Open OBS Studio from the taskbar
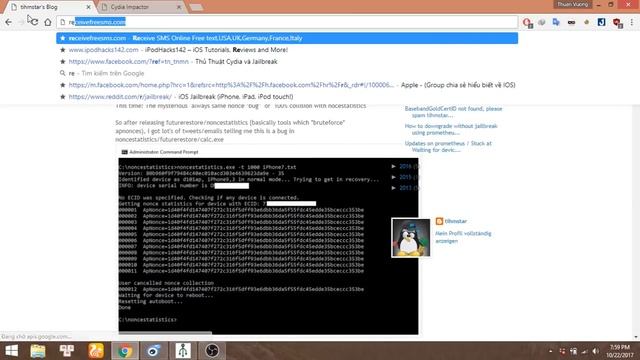 [212, 351]
